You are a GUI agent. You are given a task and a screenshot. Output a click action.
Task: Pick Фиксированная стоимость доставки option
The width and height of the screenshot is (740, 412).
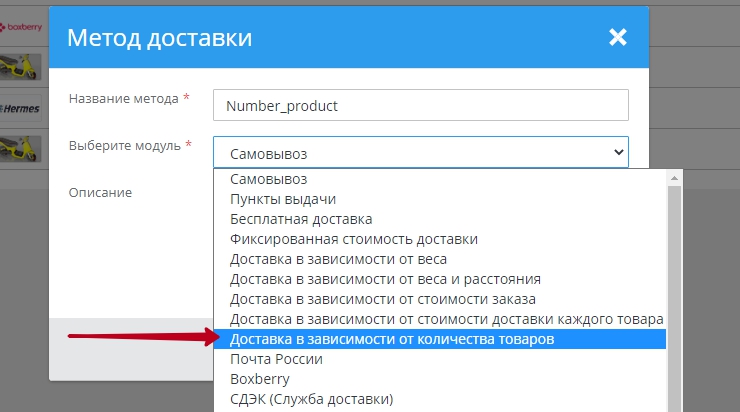click(353, 239)
